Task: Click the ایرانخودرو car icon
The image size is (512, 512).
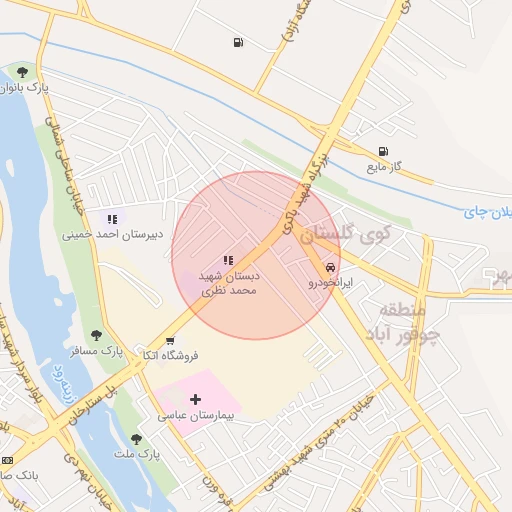Action: click(330, 267)
